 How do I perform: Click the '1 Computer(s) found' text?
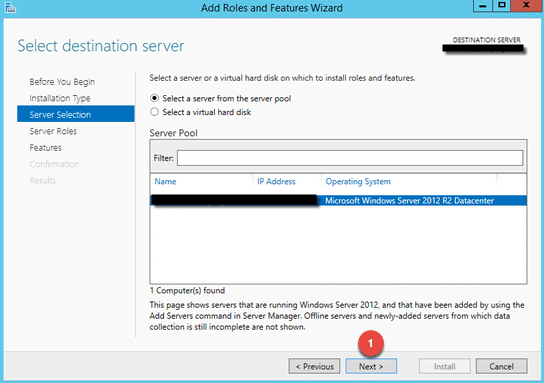[x=187, y=290]
